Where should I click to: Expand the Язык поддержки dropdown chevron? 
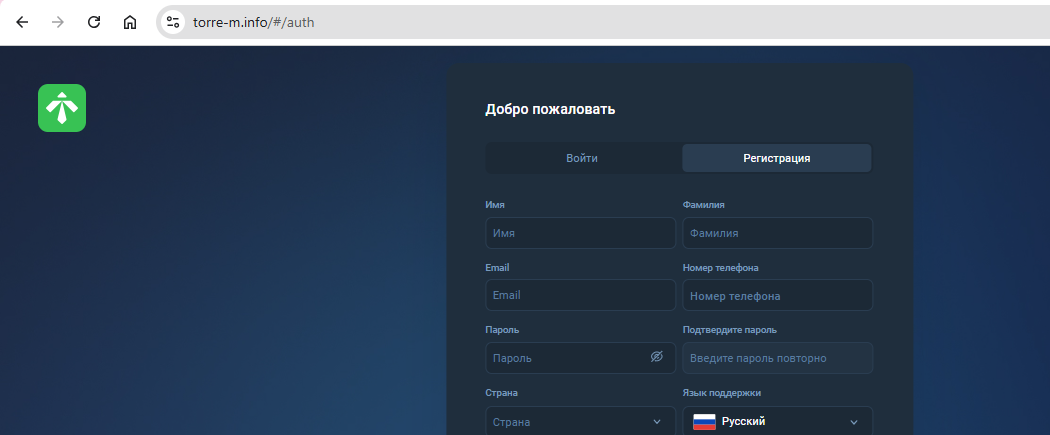click(x=854, y=422)
